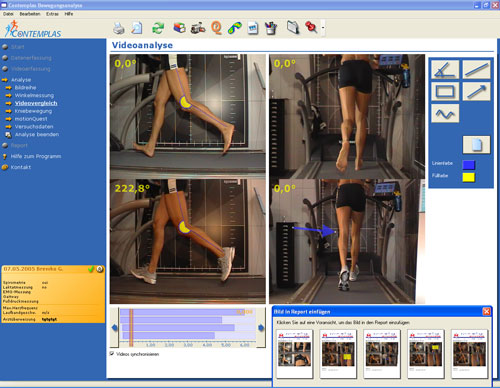Click the foot pressure footprint icon
This screenshot has width=500, height=388.
click(235, 28)
